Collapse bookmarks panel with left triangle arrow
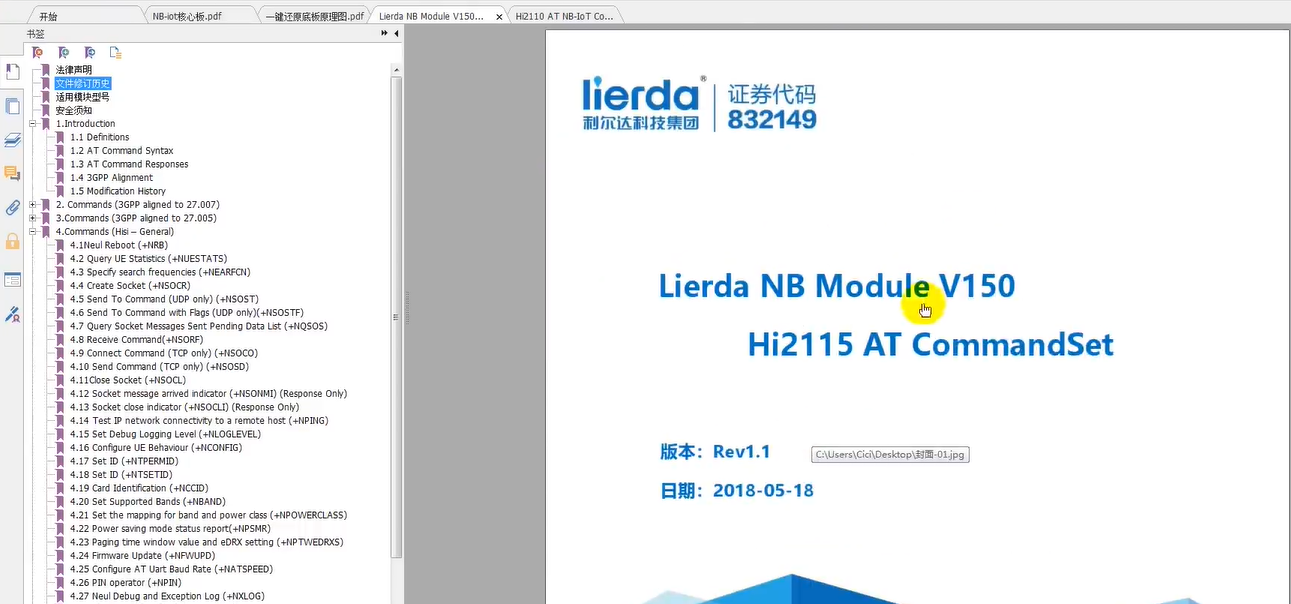 (396, 33)
